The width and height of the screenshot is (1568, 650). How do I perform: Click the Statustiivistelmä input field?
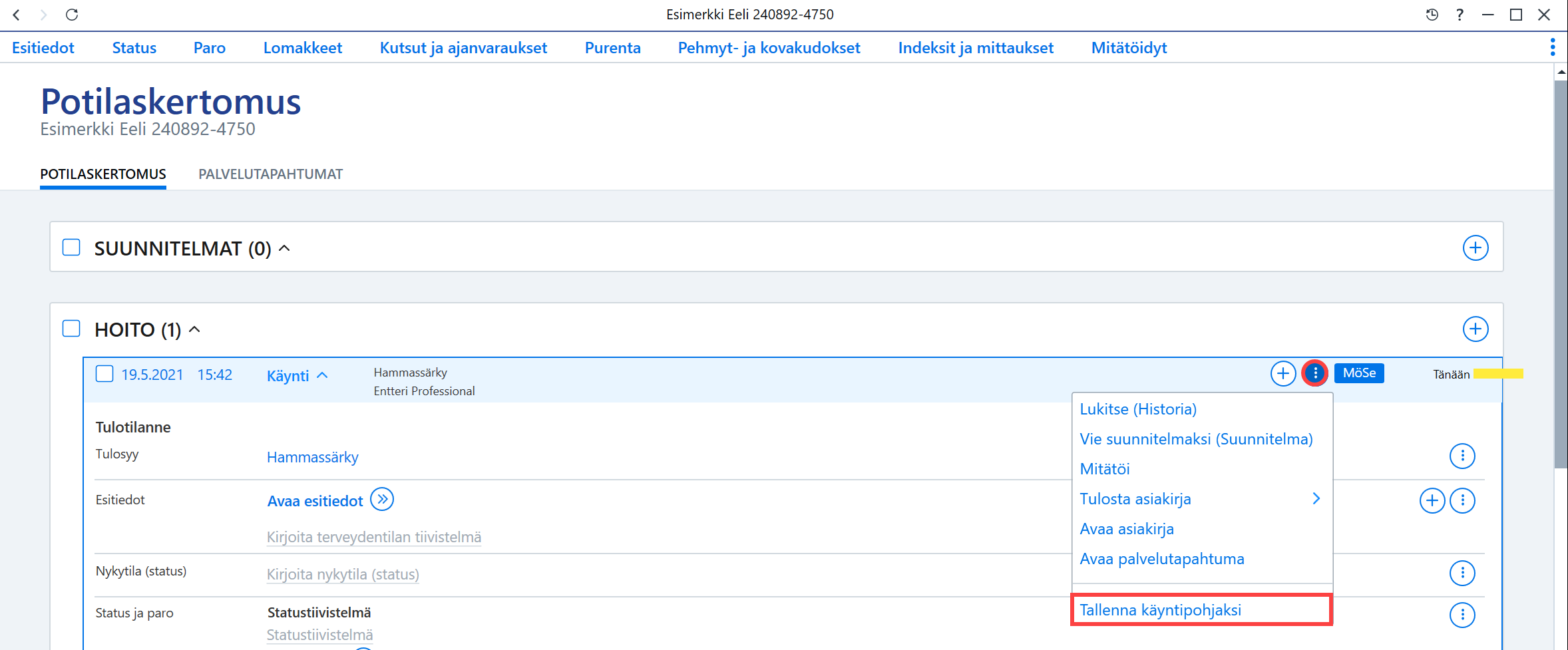320,635
